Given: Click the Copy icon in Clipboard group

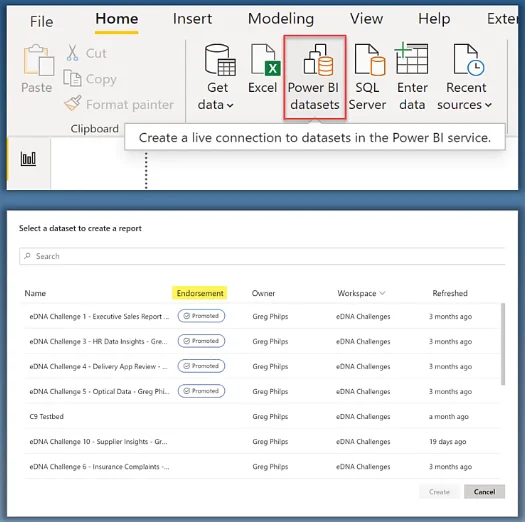Looking at the screenshot, I should (72, 78).
